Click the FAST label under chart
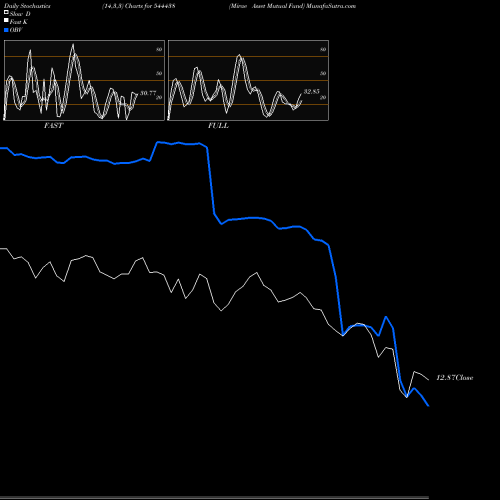 (53, 126)
